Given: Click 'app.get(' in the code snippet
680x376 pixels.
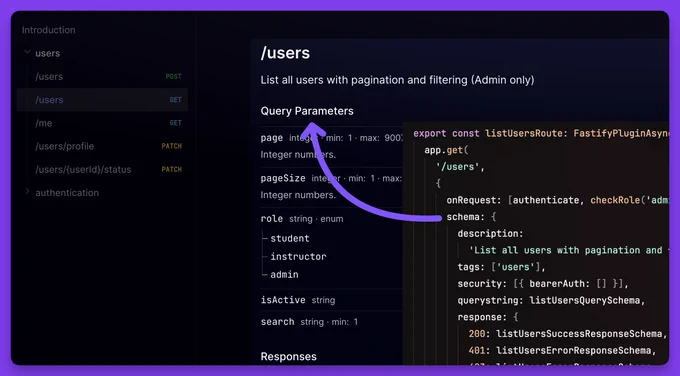Looking at the screenshot, I should coord(446,150).
